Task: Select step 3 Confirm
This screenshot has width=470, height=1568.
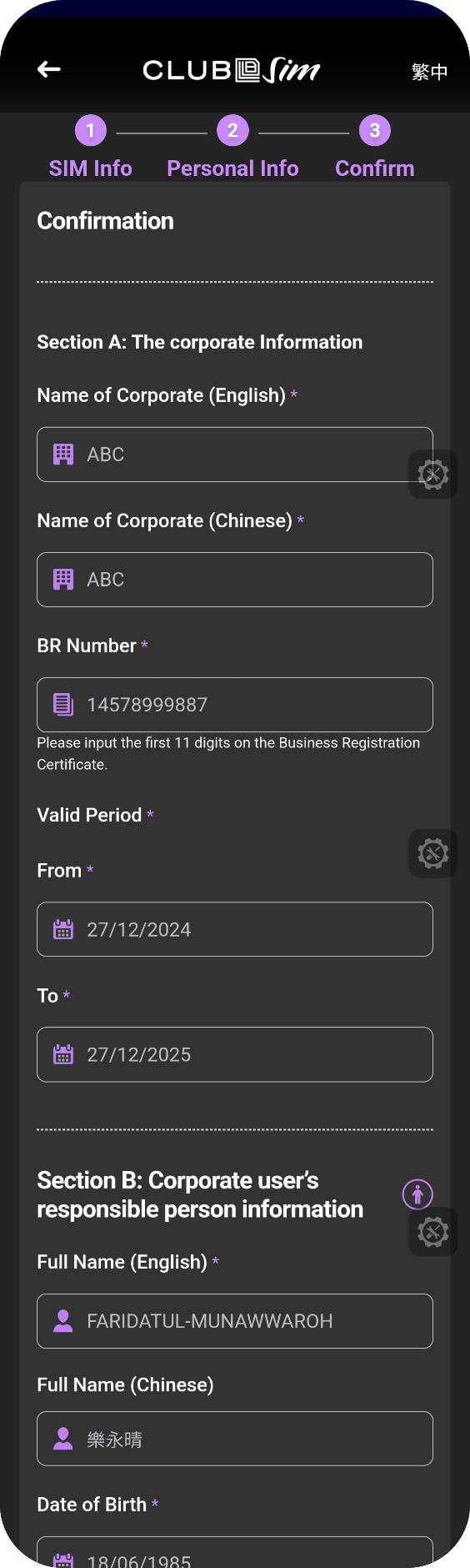Action: click(375, 148)
